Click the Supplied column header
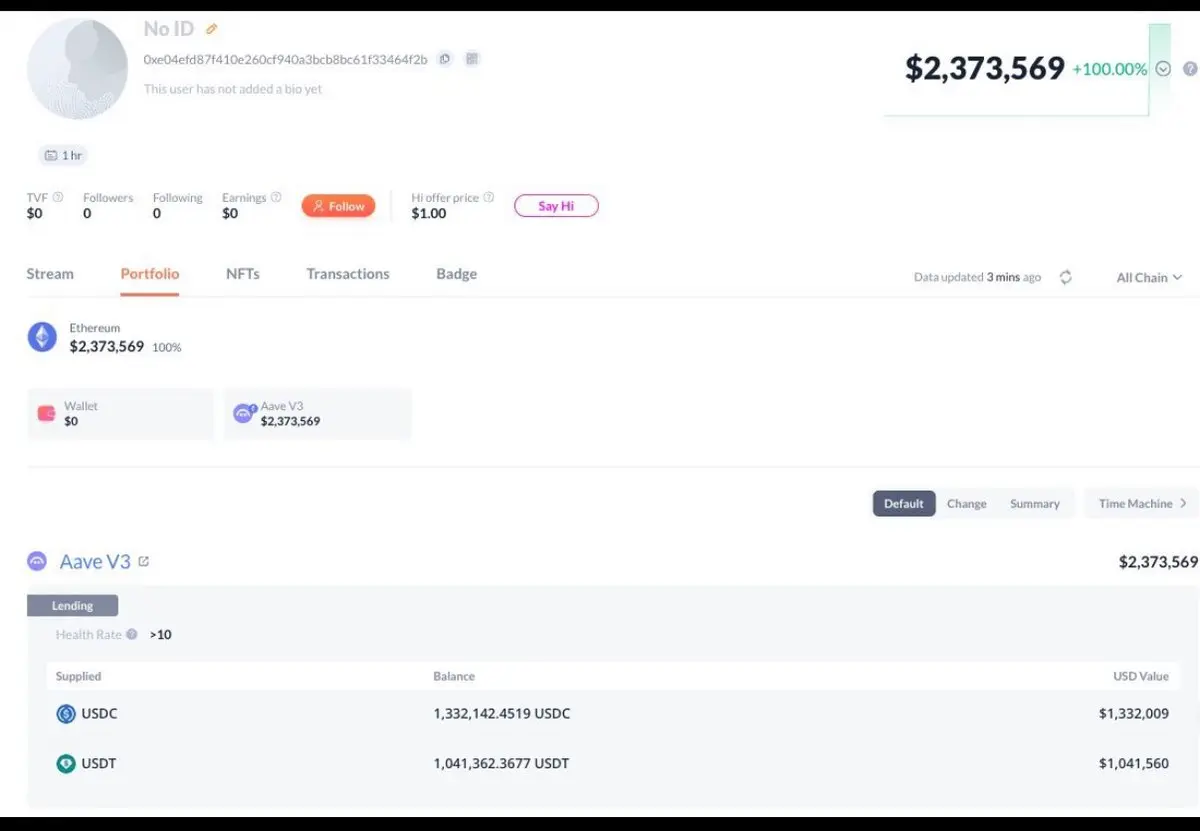 pyautogui.click(x=79, y=676)
